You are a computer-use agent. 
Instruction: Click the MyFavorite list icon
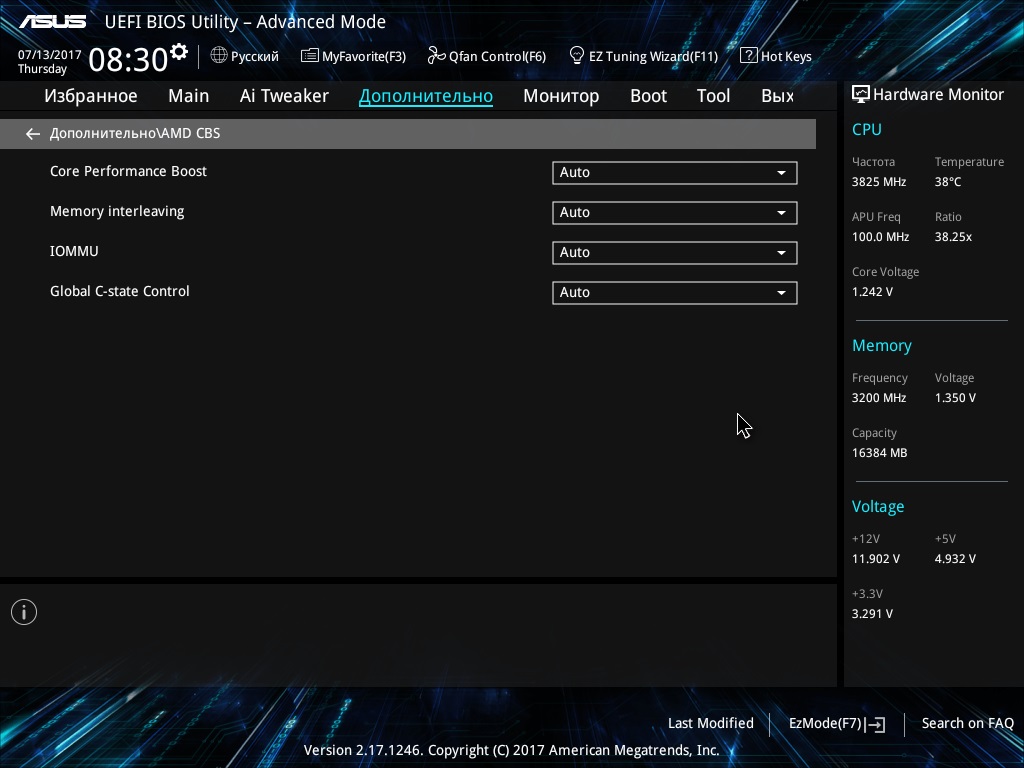pos(310,56)
